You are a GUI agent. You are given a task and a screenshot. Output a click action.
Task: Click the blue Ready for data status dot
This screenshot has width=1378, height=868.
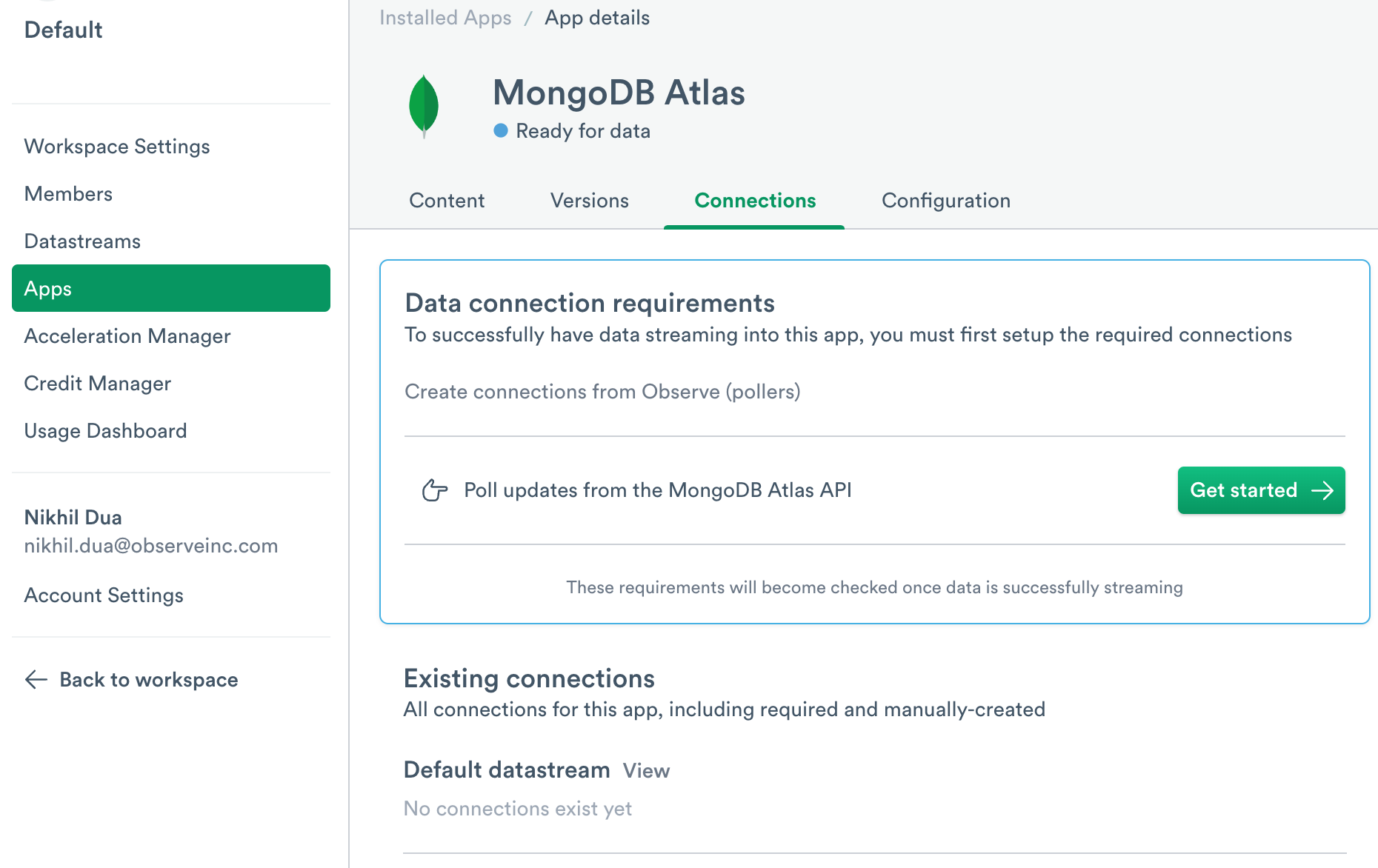click(501, 130)
